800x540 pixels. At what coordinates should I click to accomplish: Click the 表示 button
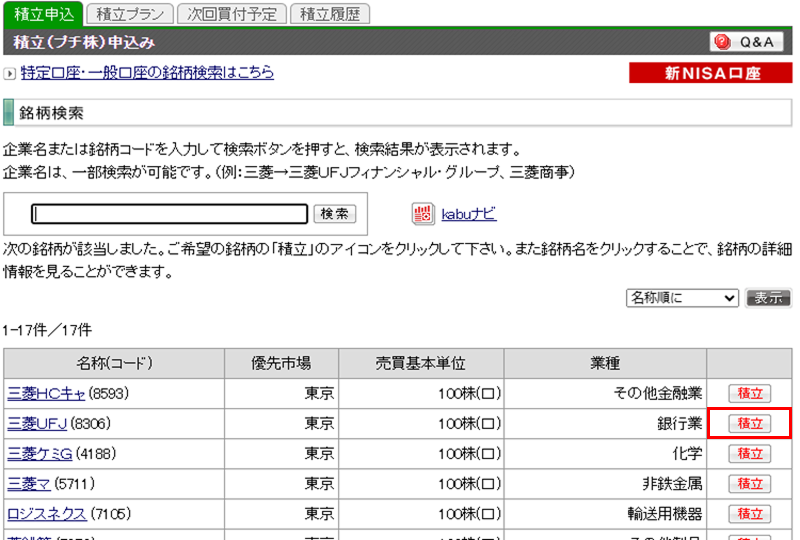pyautogui.click(x=768, y=298)
